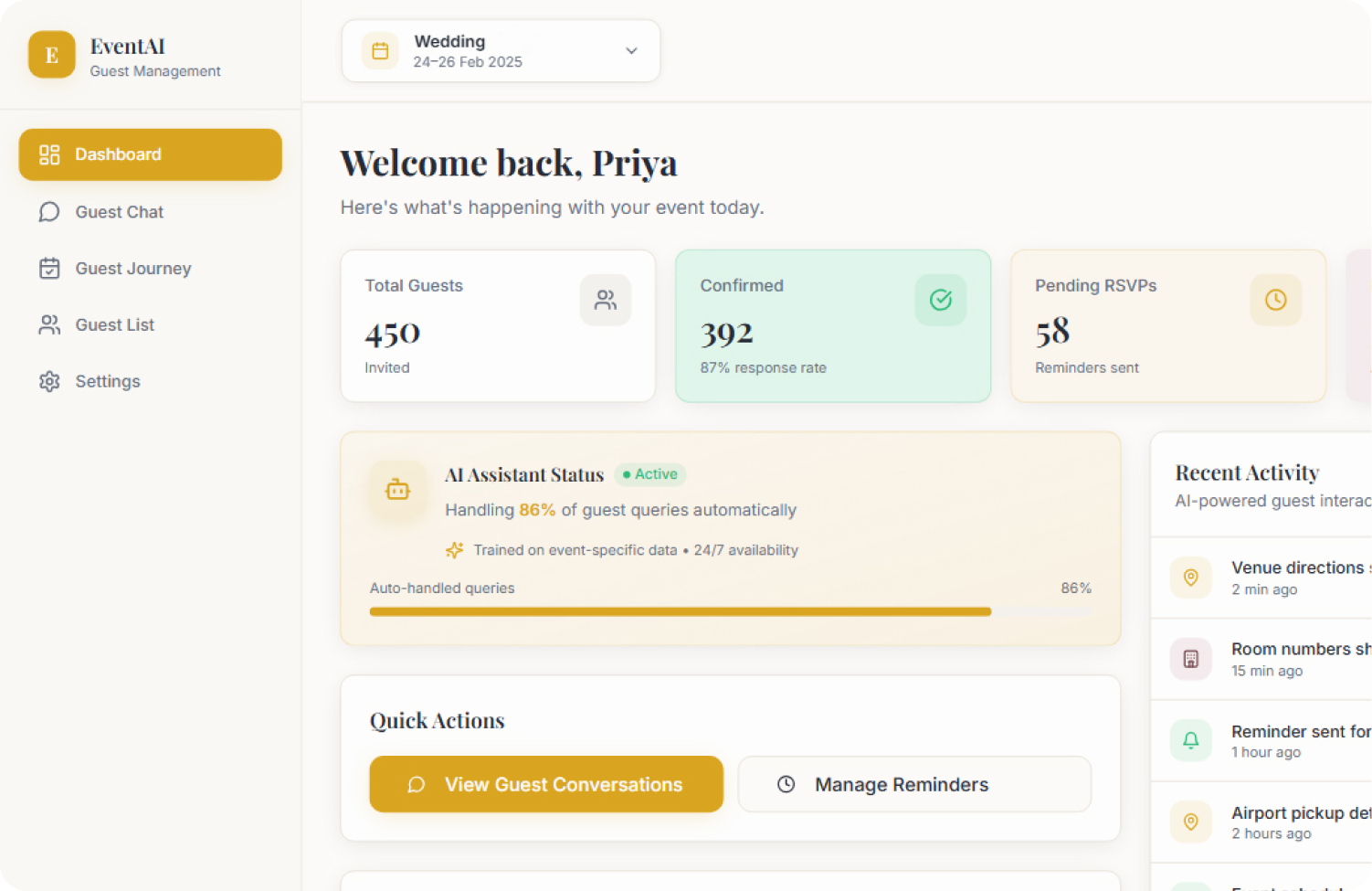Click the Airport pickup location pin icon
Image resolution: width=1372 pixels, height=891 pixels.
[x=1191, y=822]
